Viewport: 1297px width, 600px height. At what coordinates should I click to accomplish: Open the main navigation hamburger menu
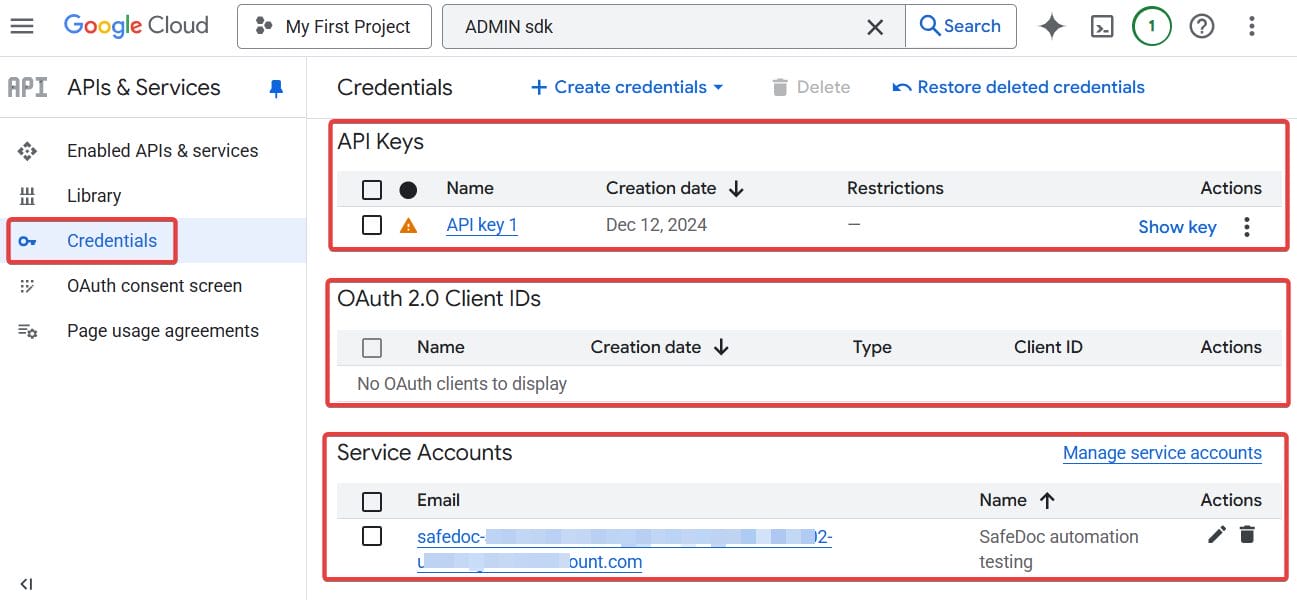(x=22, y=26)
